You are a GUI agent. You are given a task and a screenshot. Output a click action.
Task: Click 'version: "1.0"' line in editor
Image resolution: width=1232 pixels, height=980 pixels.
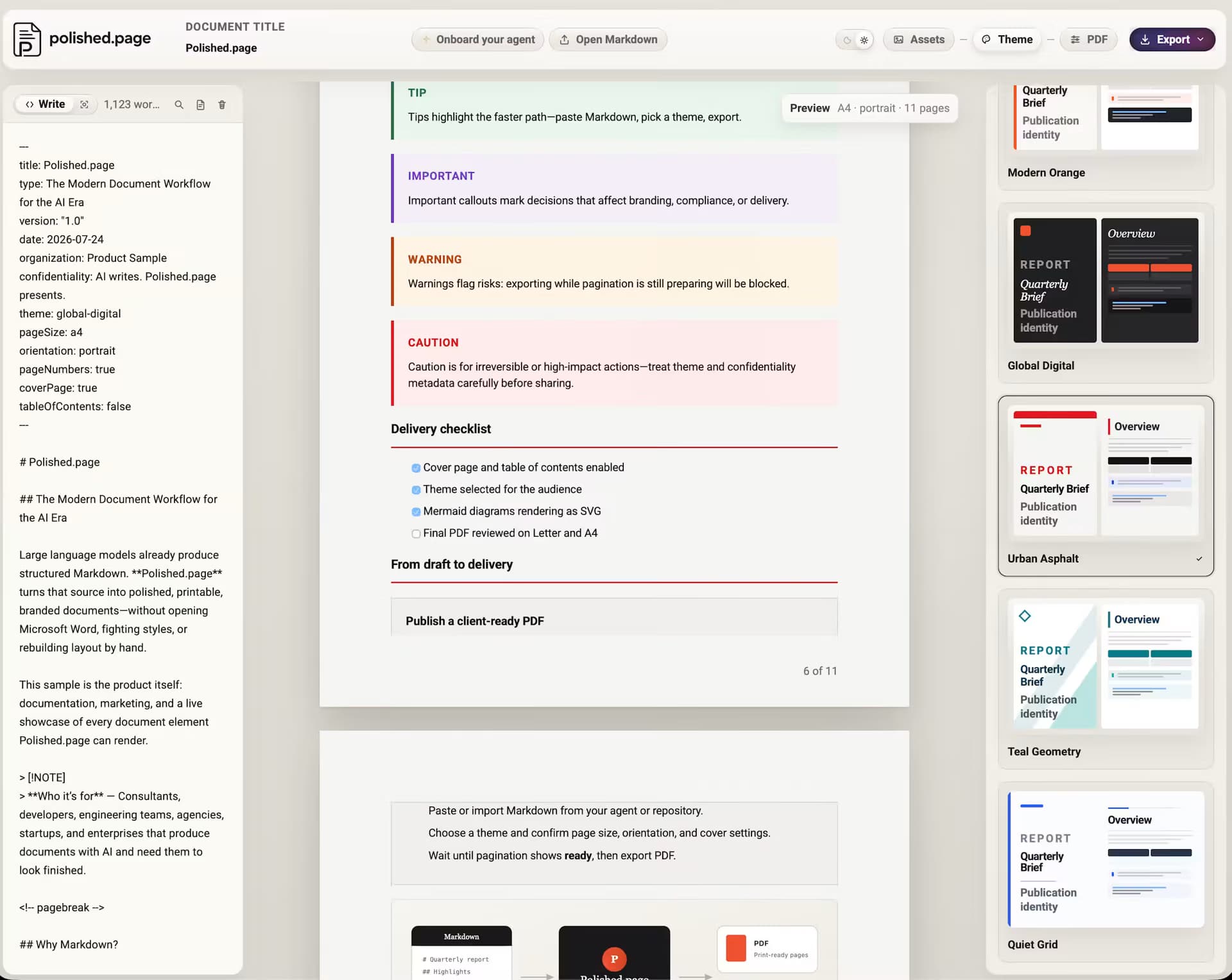point(51,221)
